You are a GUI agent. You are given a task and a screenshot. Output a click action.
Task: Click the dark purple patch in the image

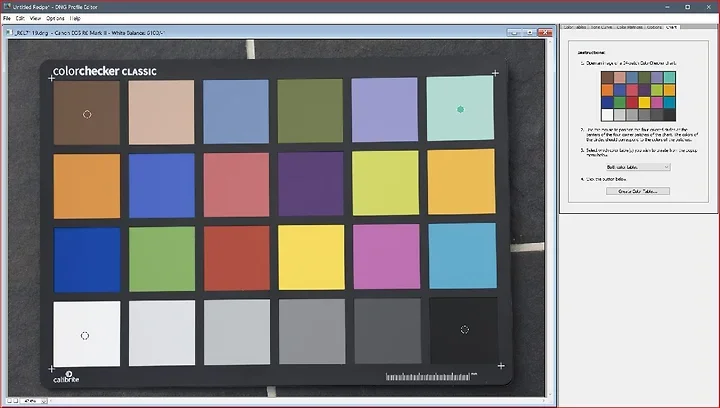(310, 184)
